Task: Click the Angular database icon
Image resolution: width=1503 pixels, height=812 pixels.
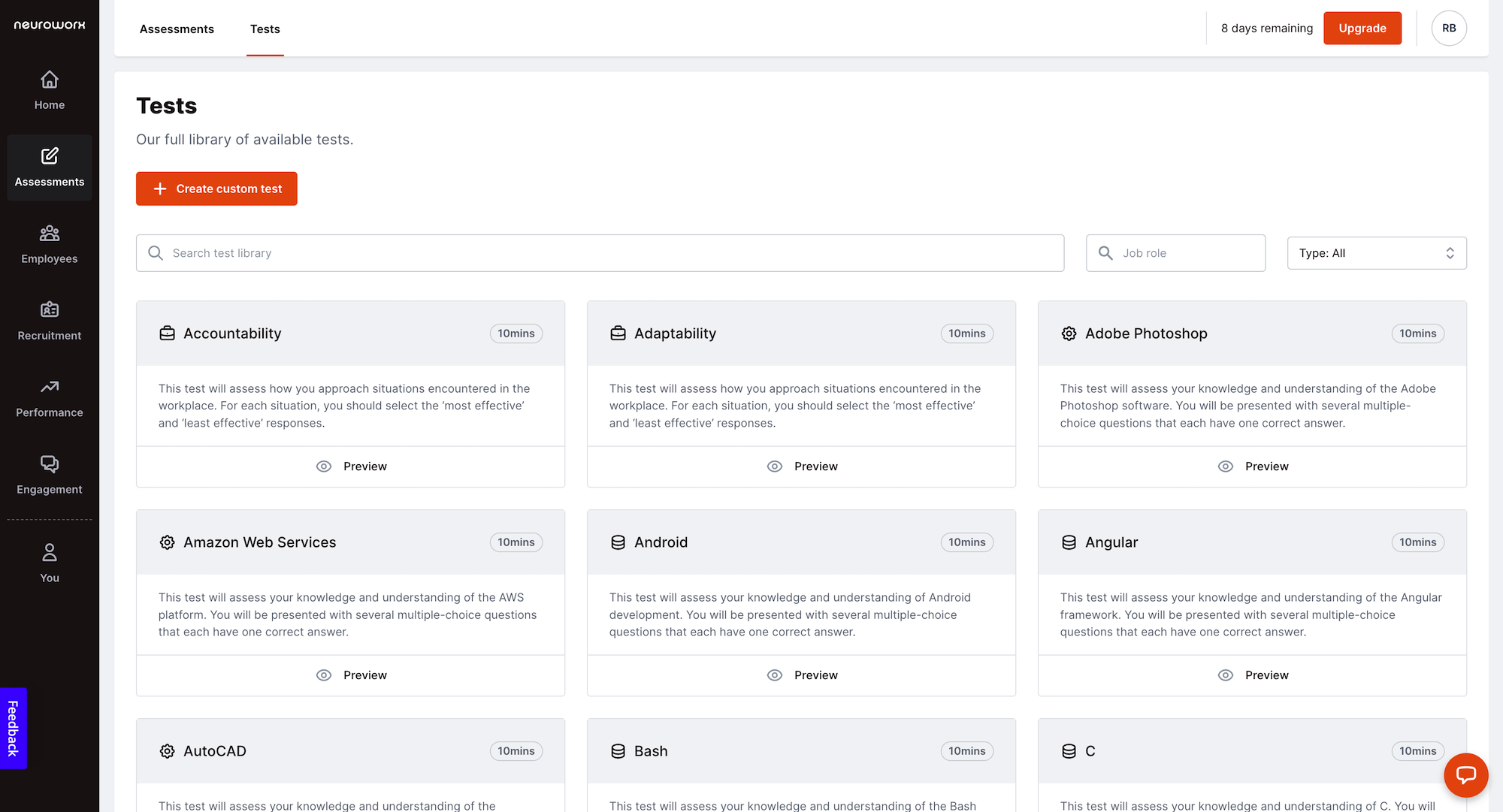Action: 1069,542
